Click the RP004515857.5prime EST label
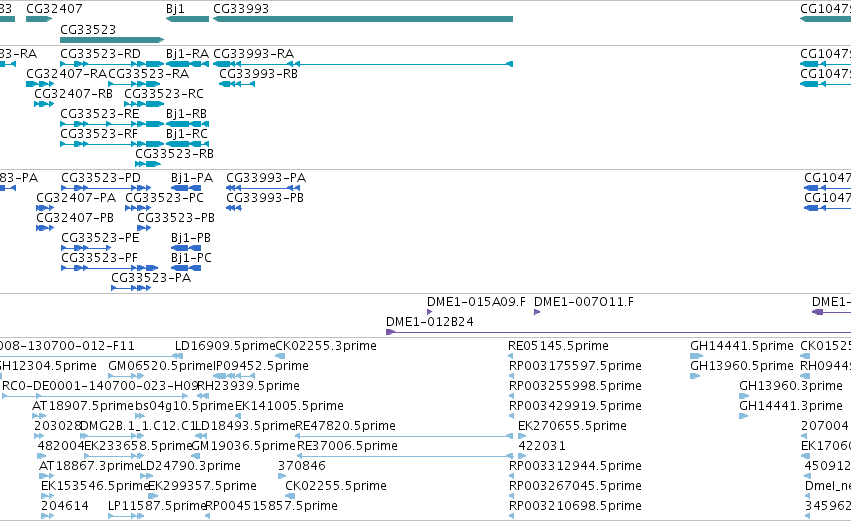The image size is (851, 521). click(271, 506)
